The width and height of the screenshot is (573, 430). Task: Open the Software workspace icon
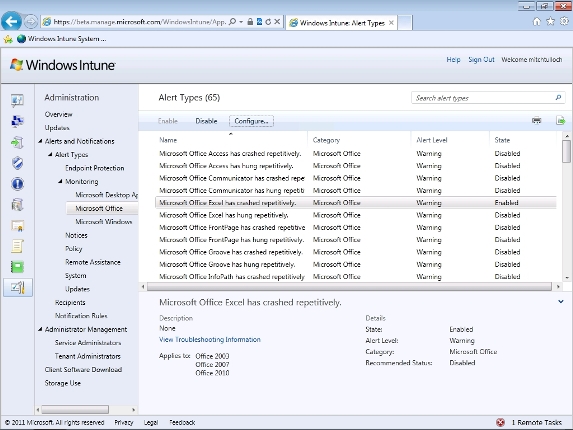[17, 205]
